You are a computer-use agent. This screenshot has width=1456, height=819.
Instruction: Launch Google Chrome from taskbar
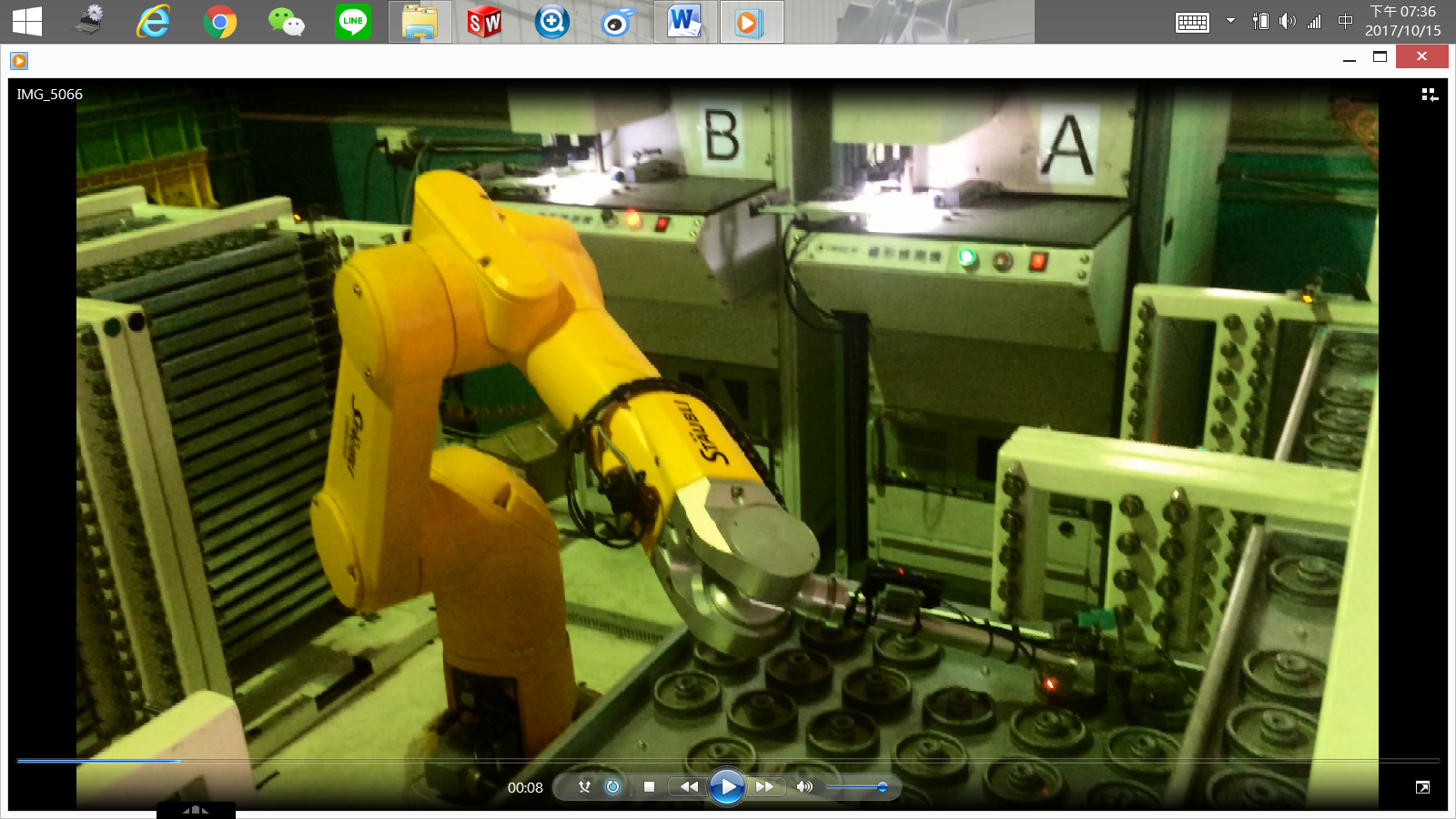[219, 22]
